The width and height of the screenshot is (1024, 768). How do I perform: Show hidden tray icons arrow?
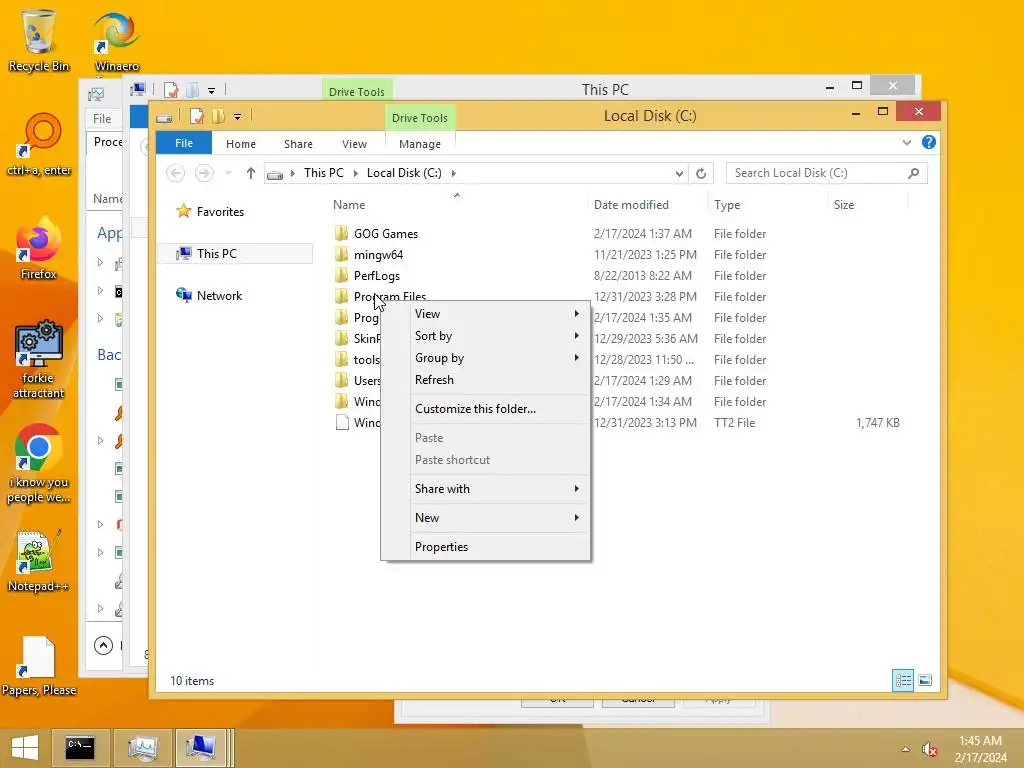(x=905, y=749)
